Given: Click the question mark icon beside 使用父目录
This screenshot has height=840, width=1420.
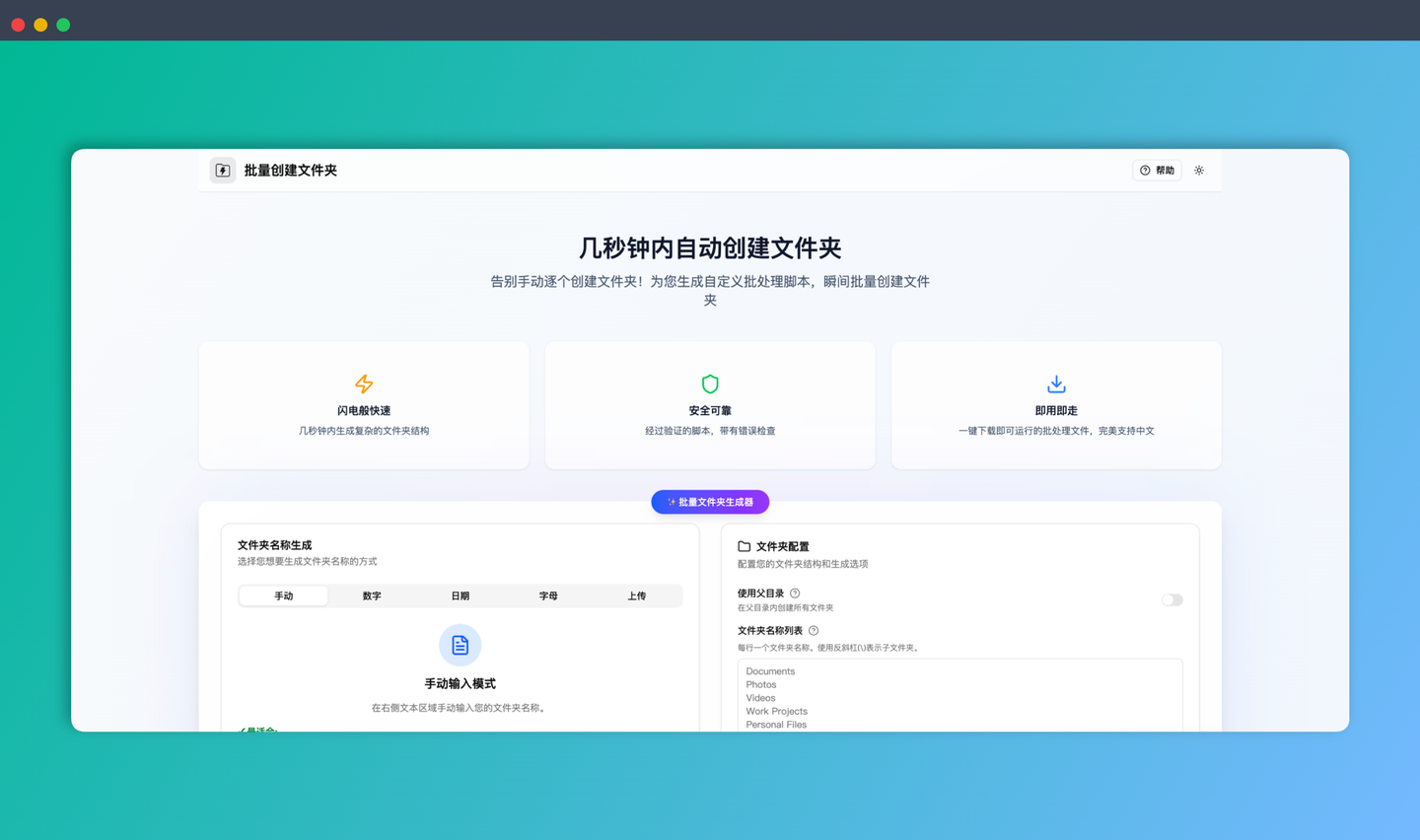Looking at the screenshot, I should tap(795, 595).
